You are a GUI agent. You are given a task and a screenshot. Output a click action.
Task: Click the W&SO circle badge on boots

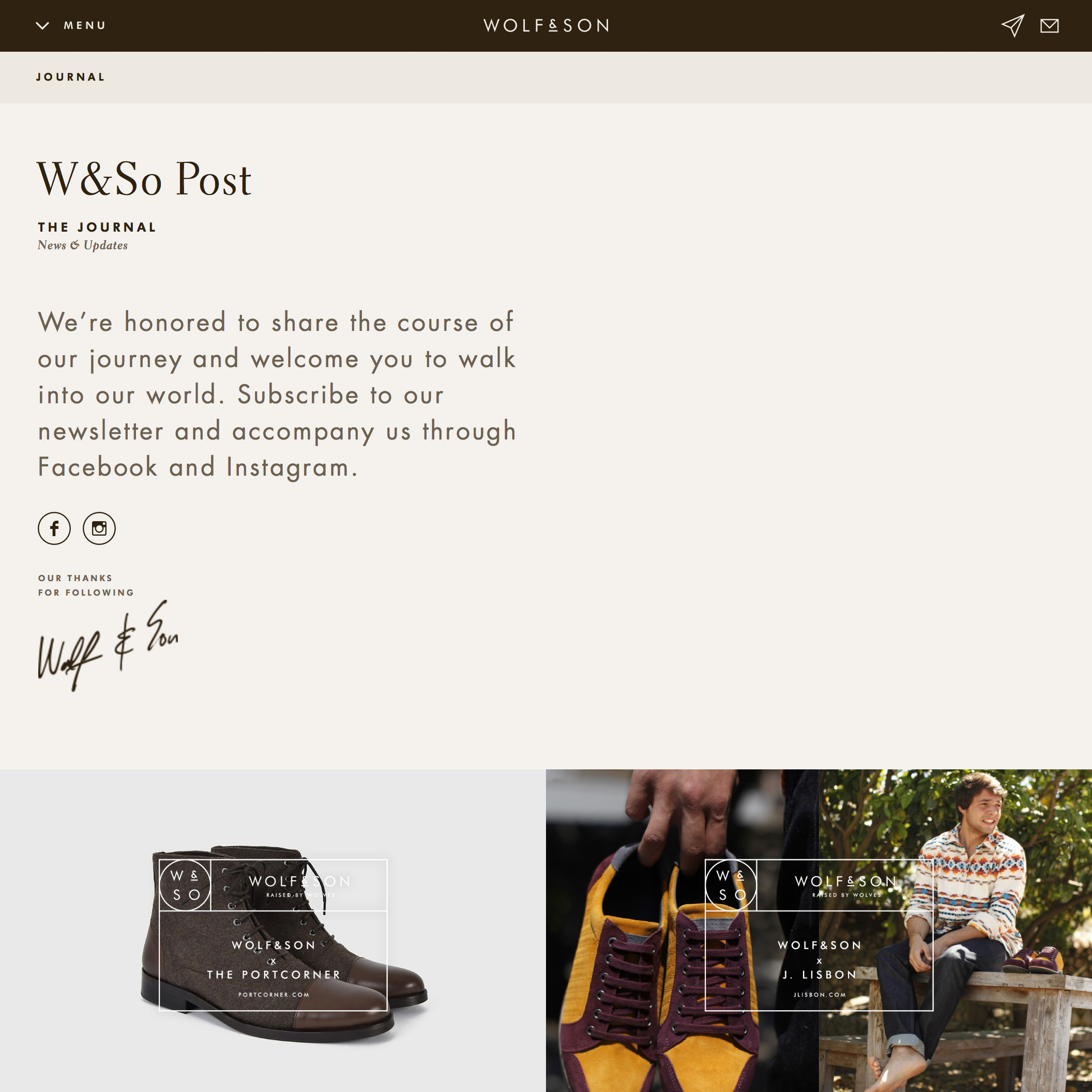[x=185, y=885]
